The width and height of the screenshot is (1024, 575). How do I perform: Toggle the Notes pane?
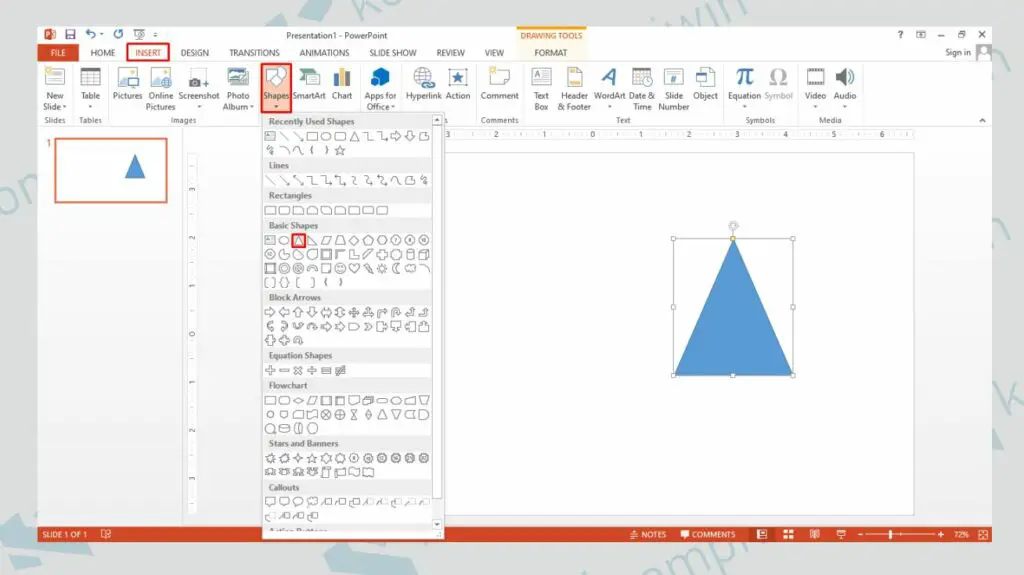[648, 534]
